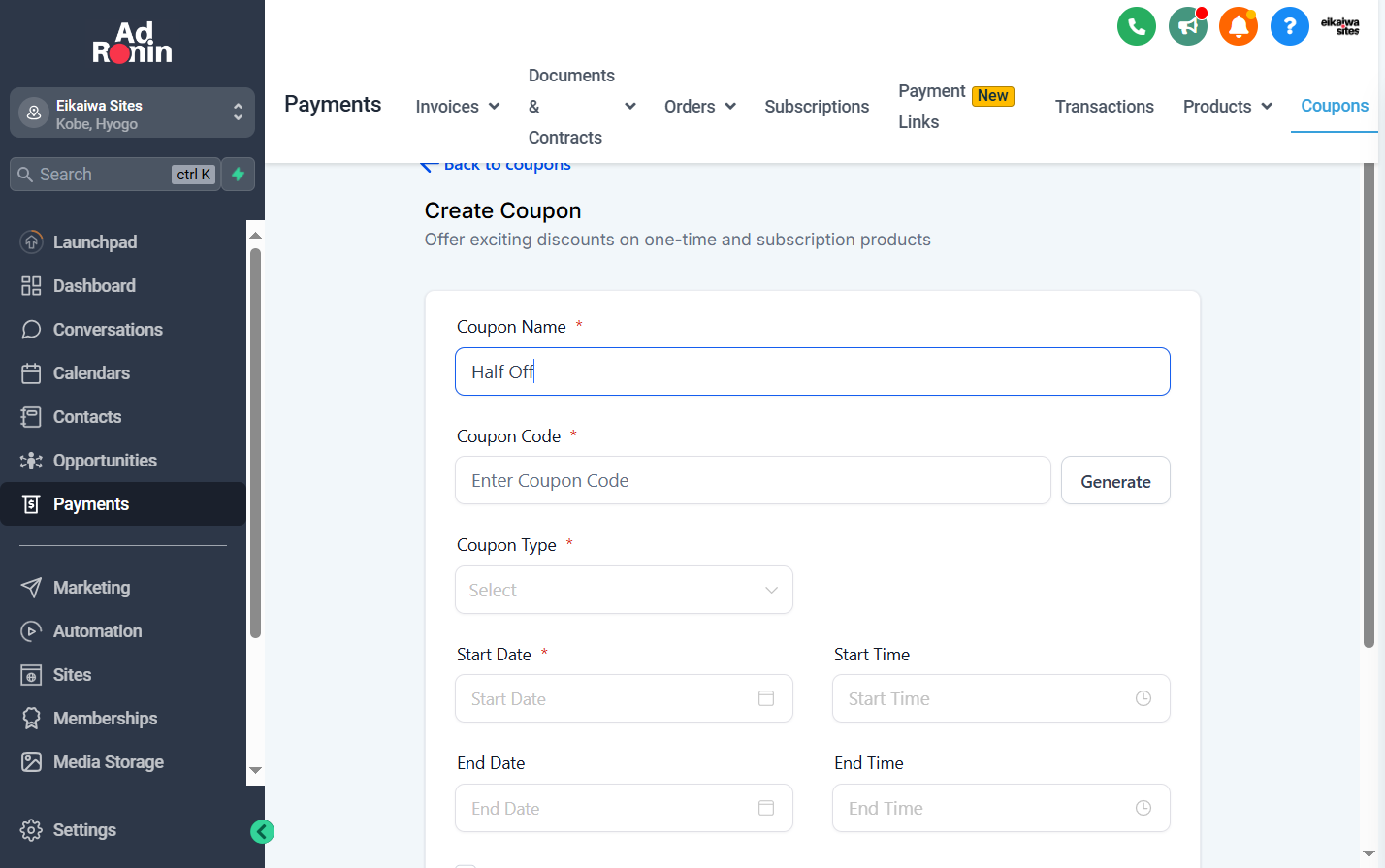Open the megaphone announcements icon

[x=1188, y=26]
